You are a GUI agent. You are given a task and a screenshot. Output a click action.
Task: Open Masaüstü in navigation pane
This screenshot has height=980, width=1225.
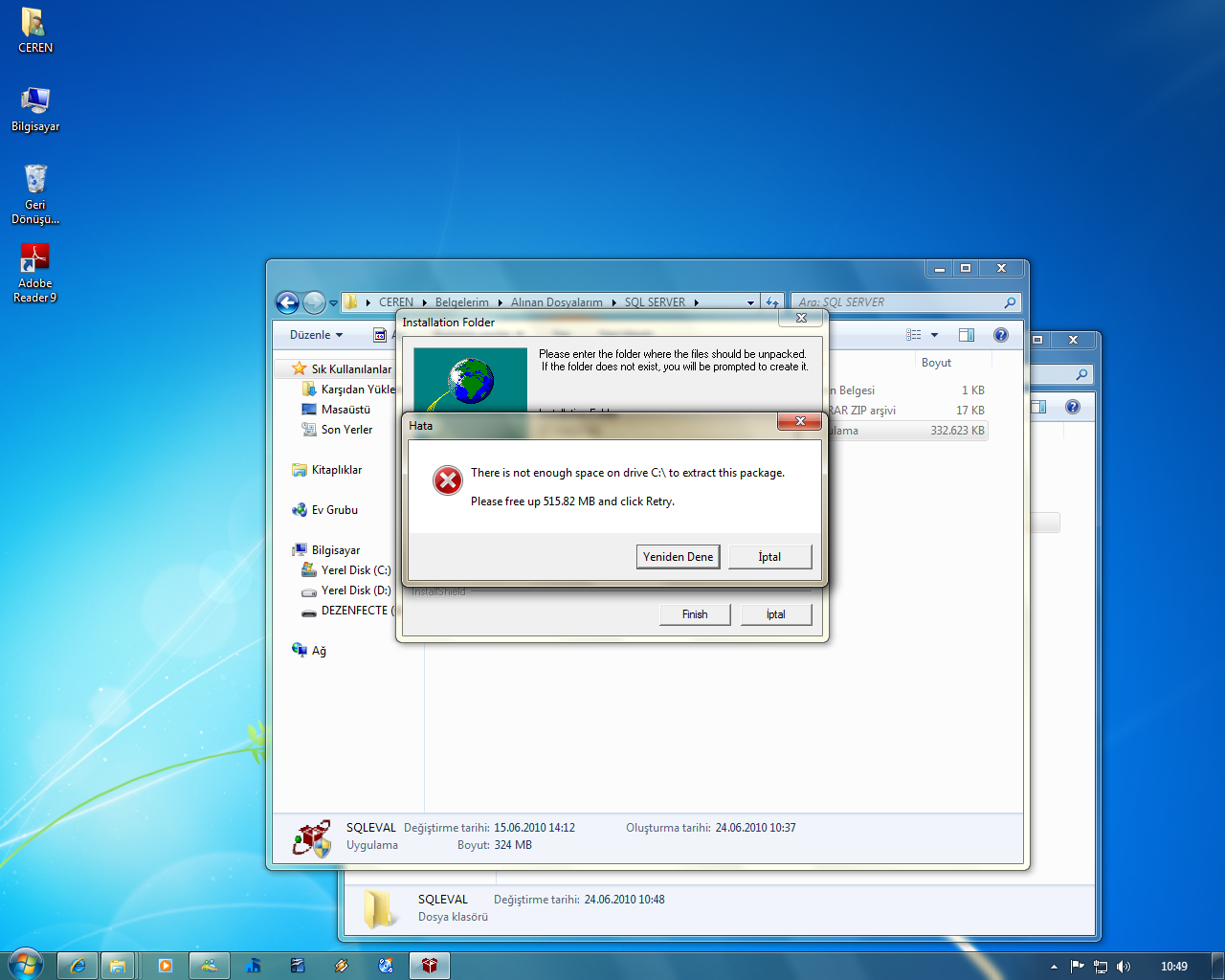(x=345, y=410)
